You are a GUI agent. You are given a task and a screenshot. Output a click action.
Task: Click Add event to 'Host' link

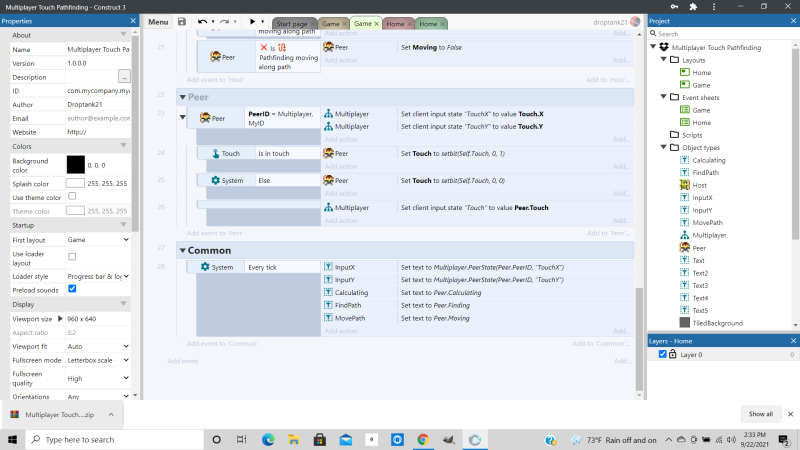[215, 80]
